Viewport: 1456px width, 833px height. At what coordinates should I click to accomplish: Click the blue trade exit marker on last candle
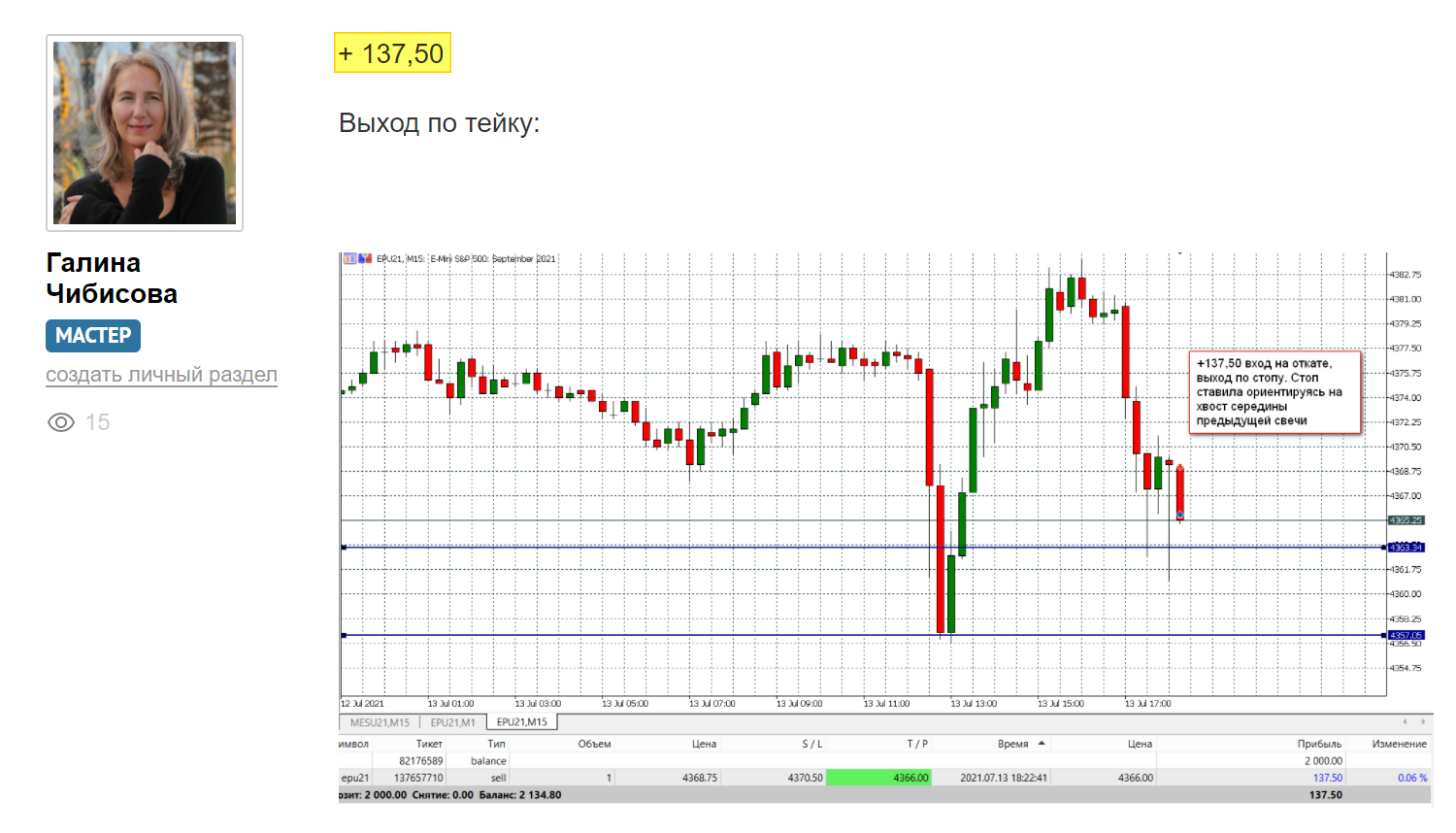(1179, 516)
